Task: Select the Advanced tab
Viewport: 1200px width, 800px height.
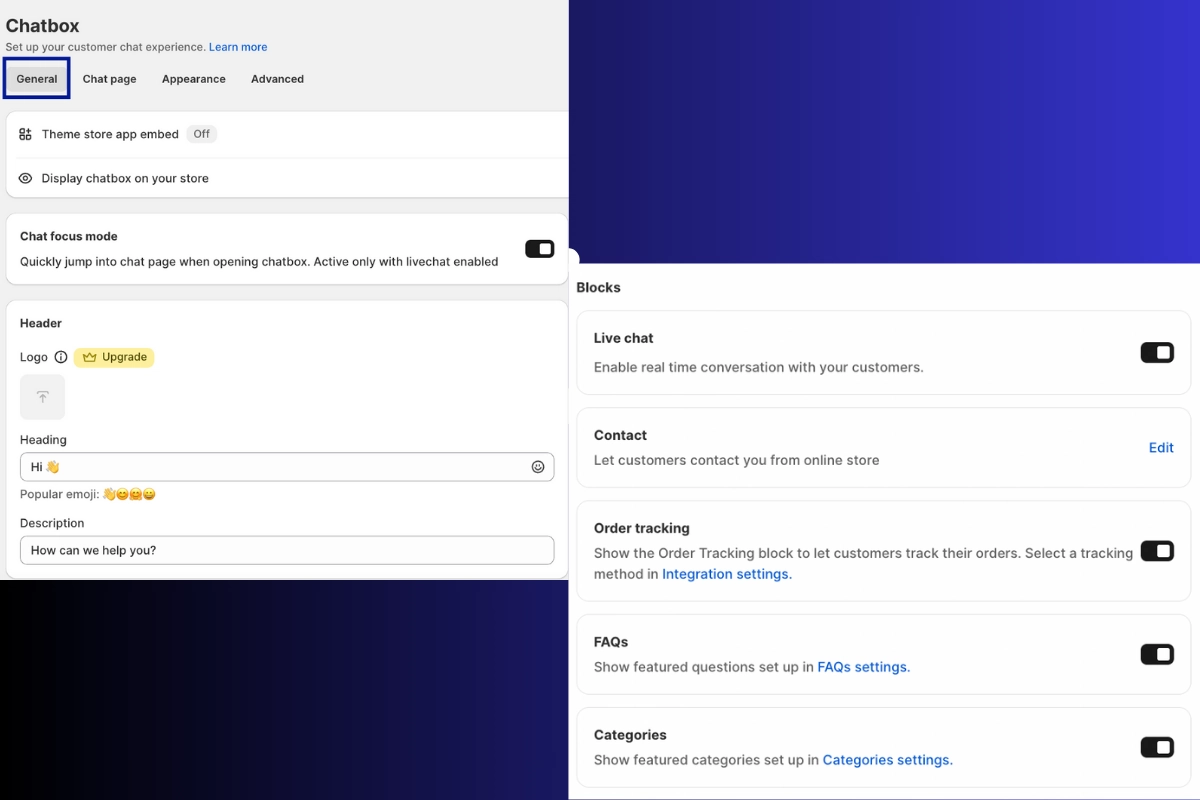Action: point(277,78)
